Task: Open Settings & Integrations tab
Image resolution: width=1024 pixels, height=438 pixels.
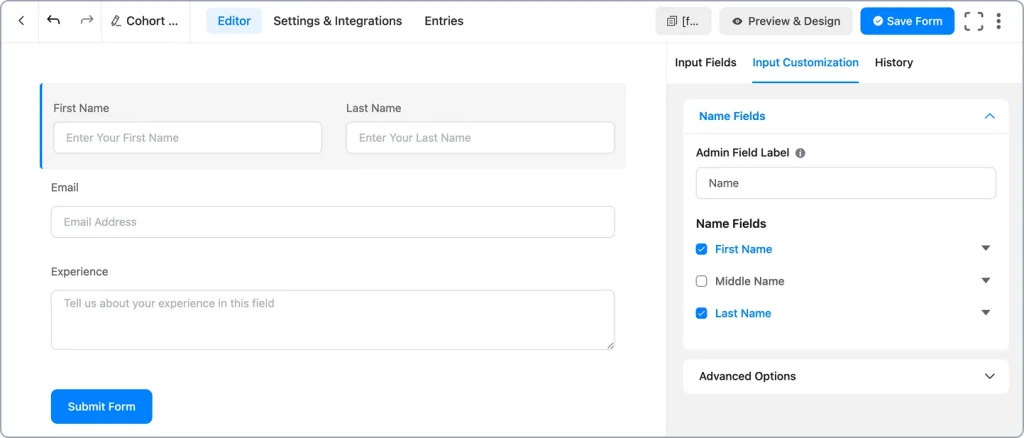Action: [x=338, y=21]
